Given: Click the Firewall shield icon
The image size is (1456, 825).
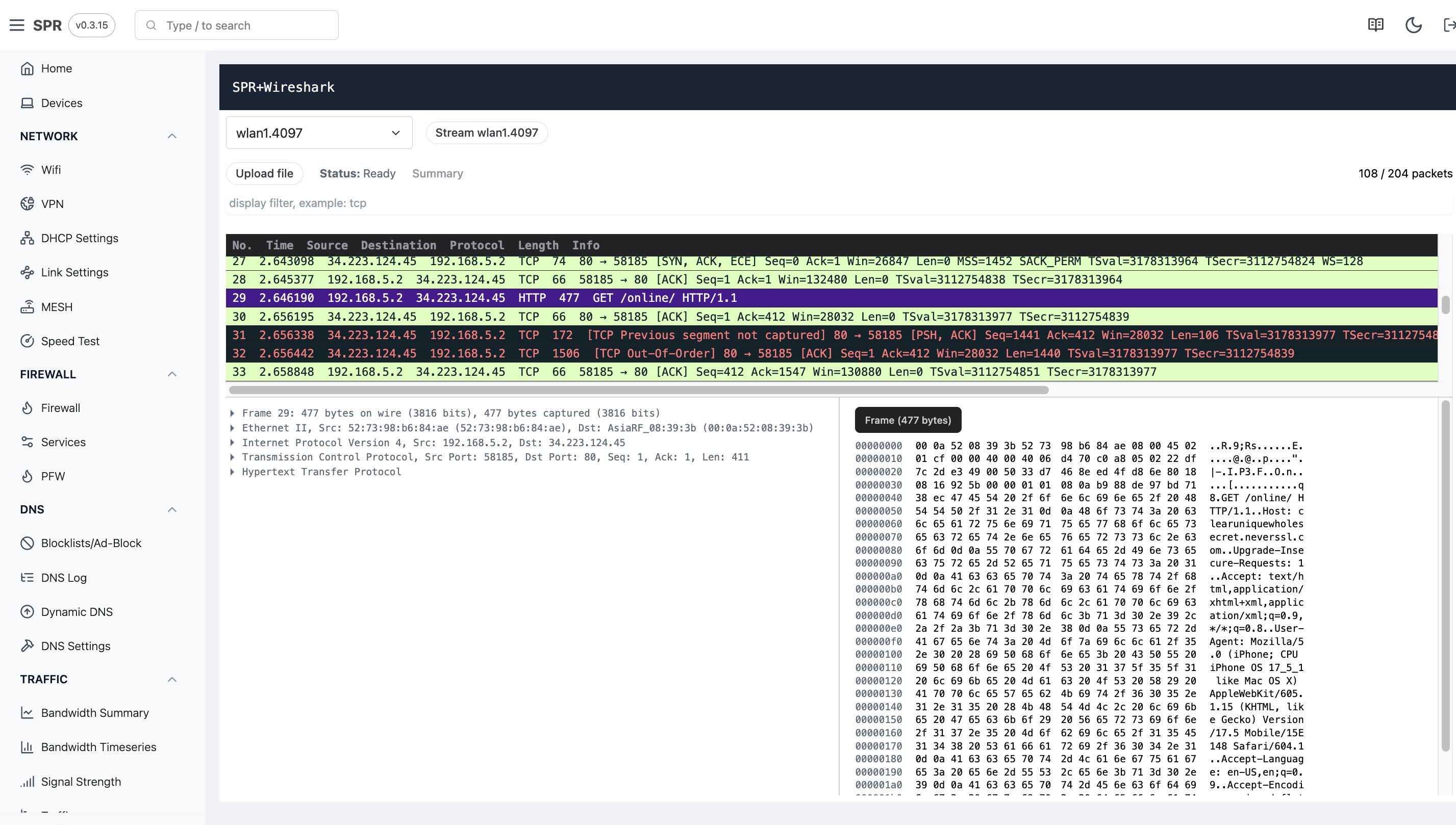Looking at the screenshot, I should coord(27,407).
